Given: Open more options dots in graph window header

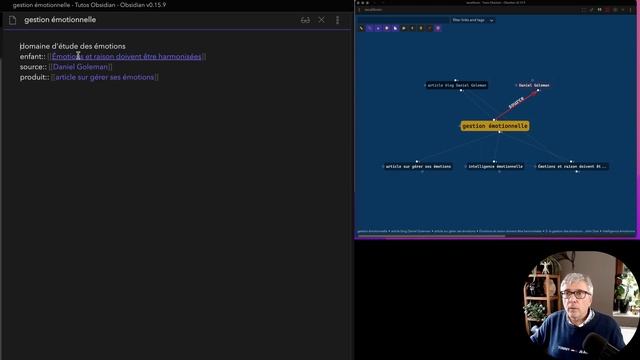Looking at the screenshot, I should pyautogui.click(x=631, y=9).
